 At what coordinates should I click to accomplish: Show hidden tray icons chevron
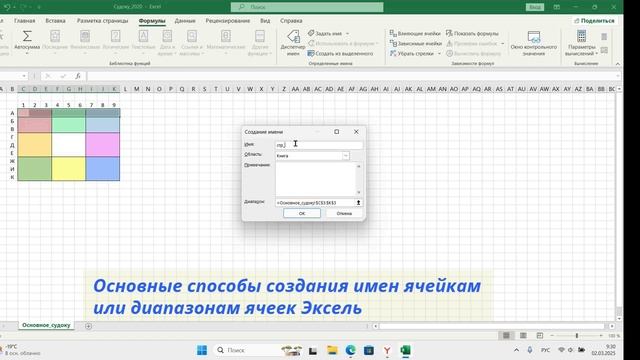(x=516, y=350)
